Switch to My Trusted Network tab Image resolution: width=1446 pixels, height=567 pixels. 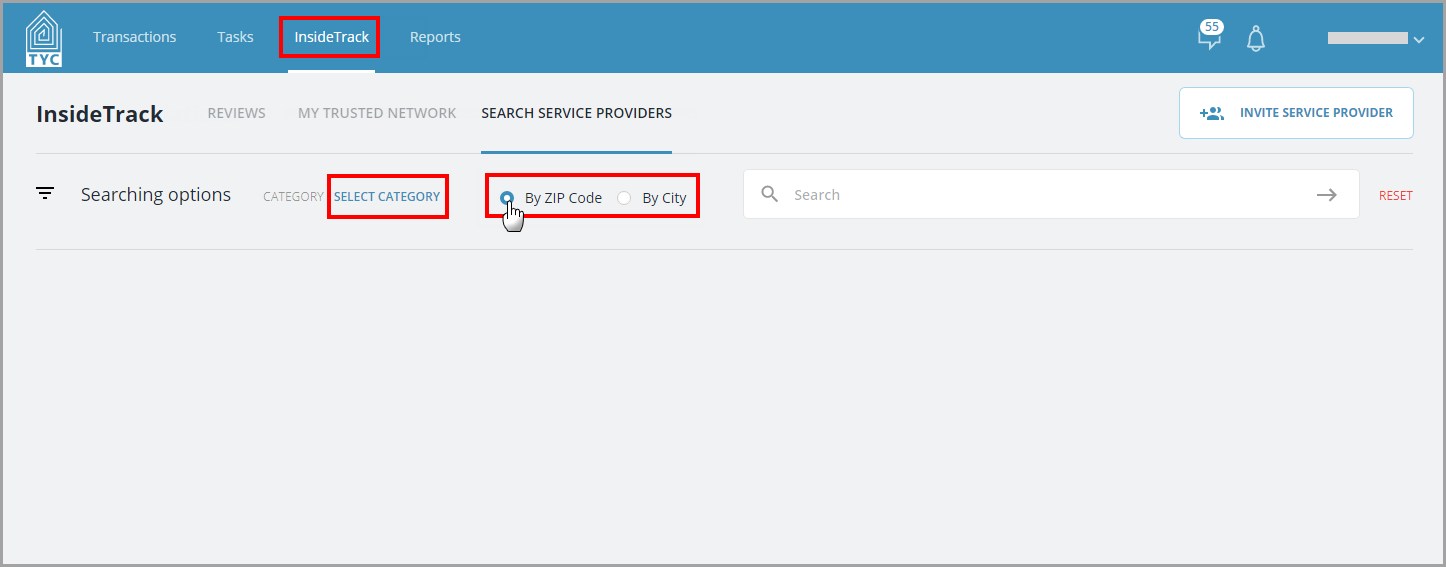click(377, 113)
